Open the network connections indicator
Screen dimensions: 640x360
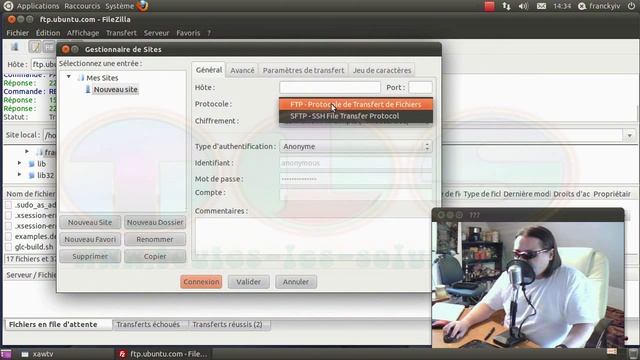(x=506, y=6)
